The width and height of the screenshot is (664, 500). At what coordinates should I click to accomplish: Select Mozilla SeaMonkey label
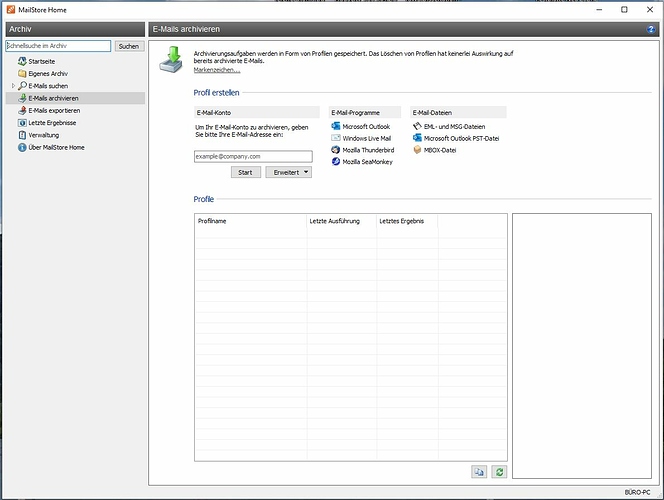click(x=368, y=162)
